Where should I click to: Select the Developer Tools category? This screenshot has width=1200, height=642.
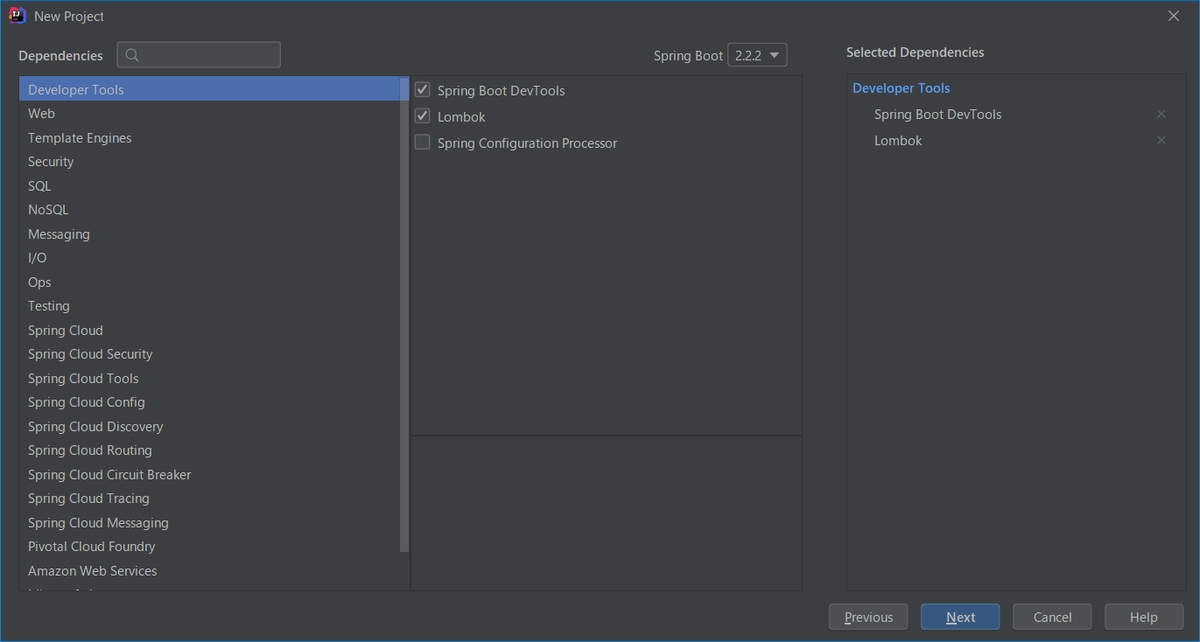tap(209, 89)
